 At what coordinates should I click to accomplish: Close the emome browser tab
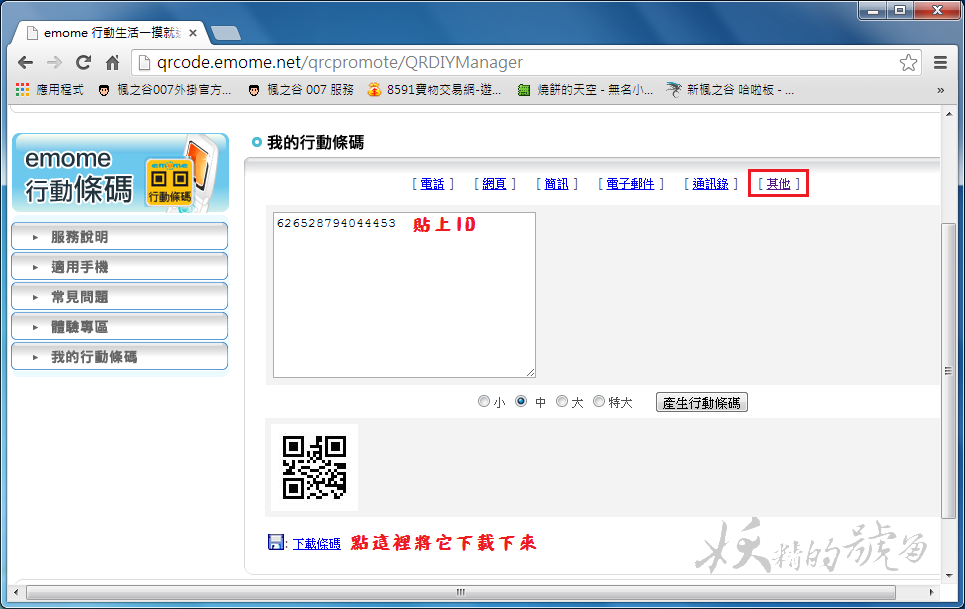click(x=193, y=33)
